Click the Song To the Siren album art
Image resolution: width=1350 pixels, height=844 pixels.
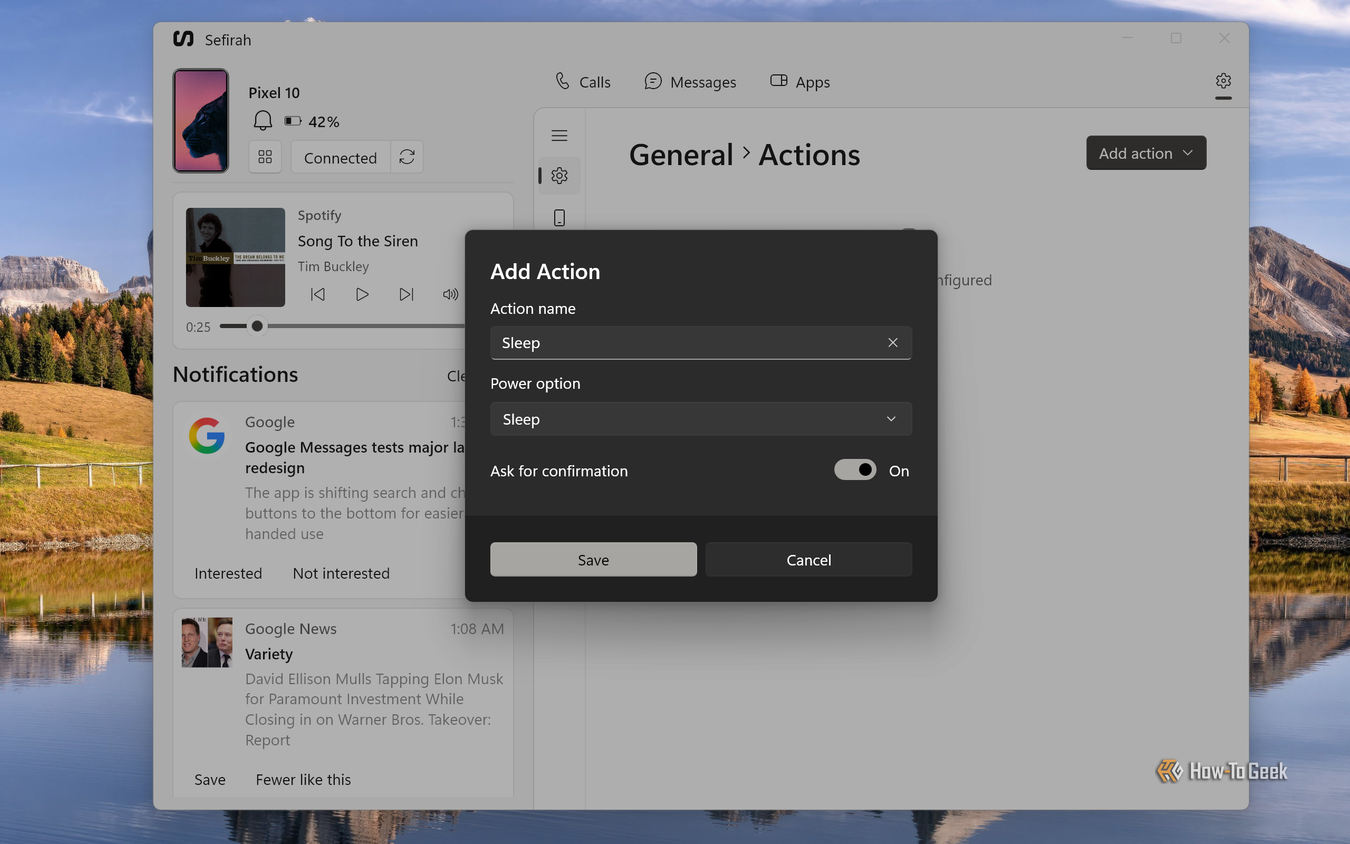coord(235,257)
